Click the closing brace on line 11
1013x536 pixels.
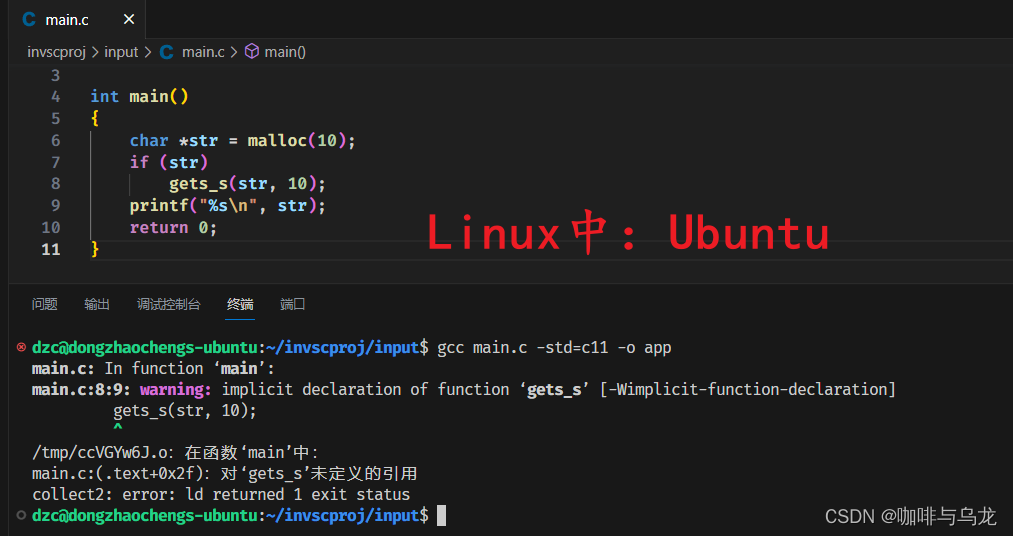95,249
